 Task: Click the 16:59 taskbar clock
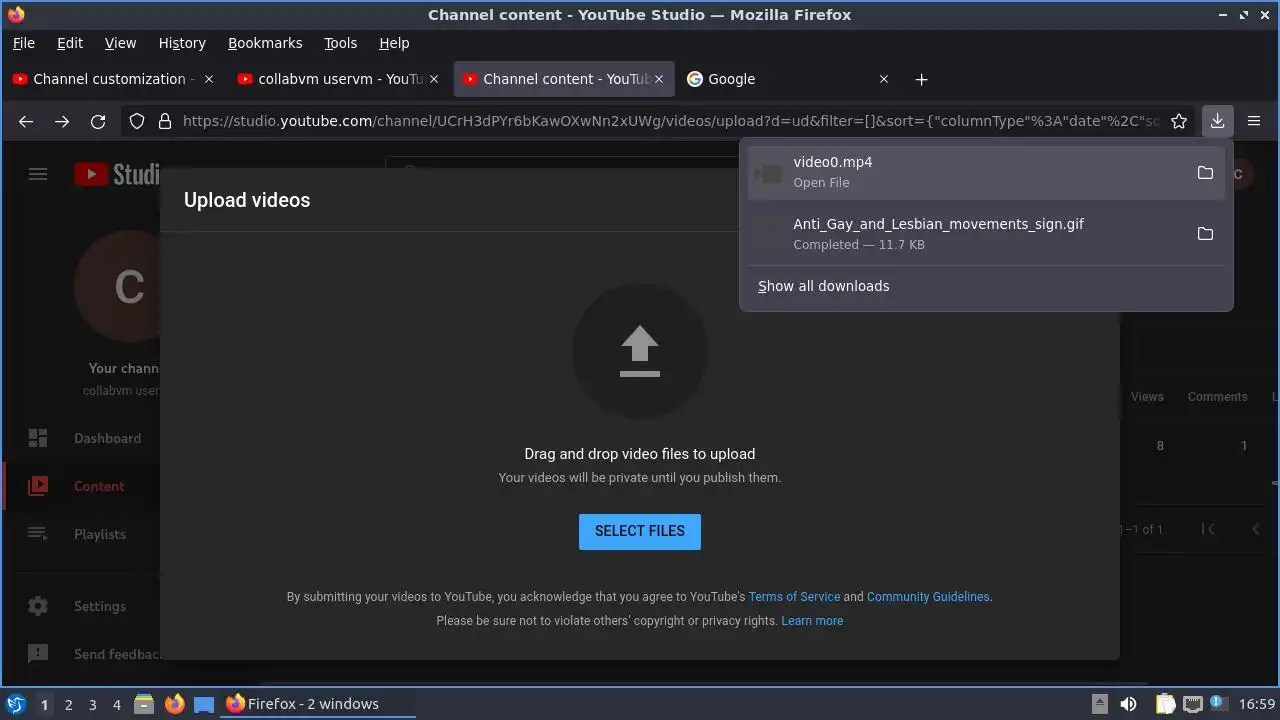[1257, 704]
